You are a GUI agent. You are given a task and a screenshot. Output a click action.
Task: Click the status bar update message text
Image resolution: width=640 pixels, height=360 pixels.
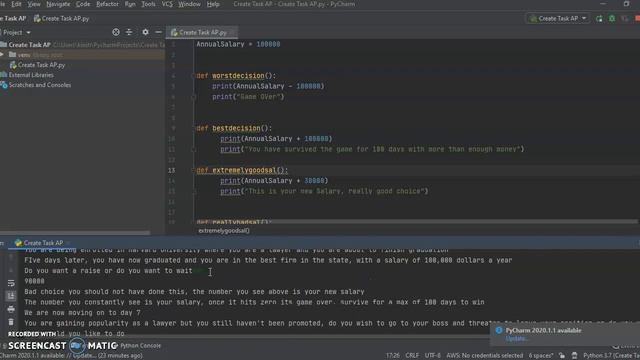click(x=71, y=356)
